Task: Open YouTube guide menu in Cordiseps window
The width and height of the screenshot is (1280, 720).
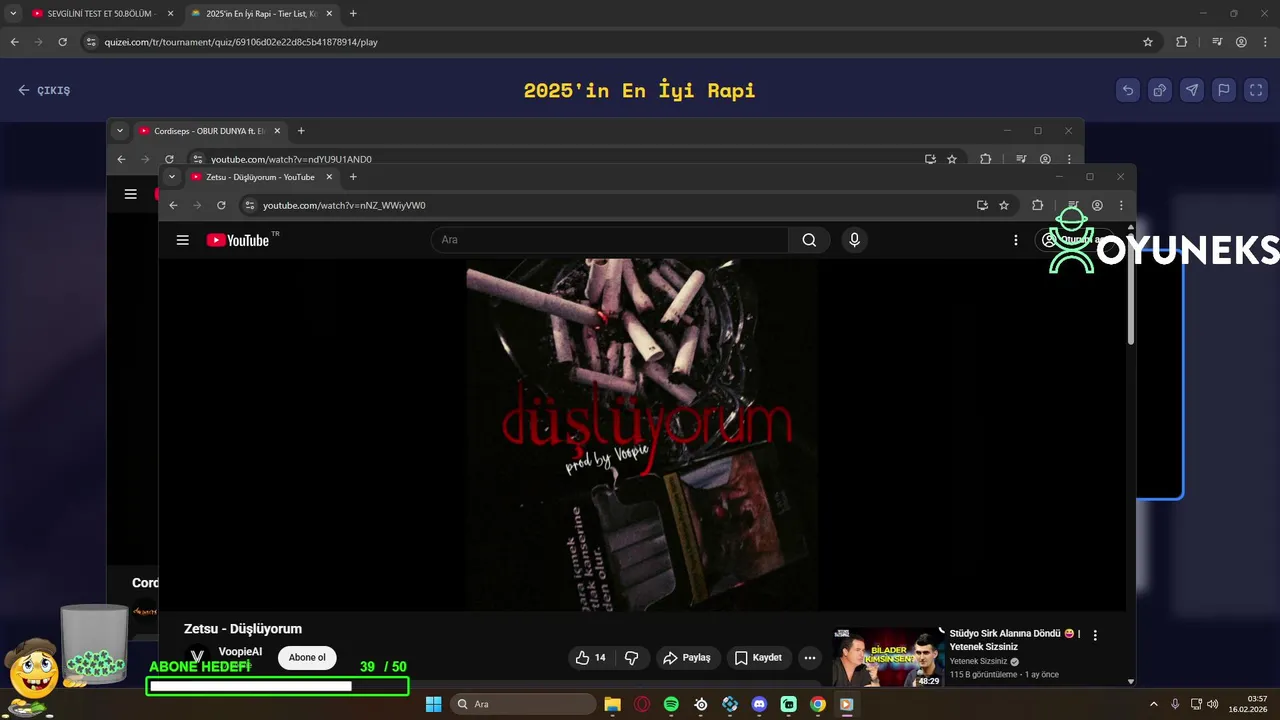Action: tap(130, 194)
